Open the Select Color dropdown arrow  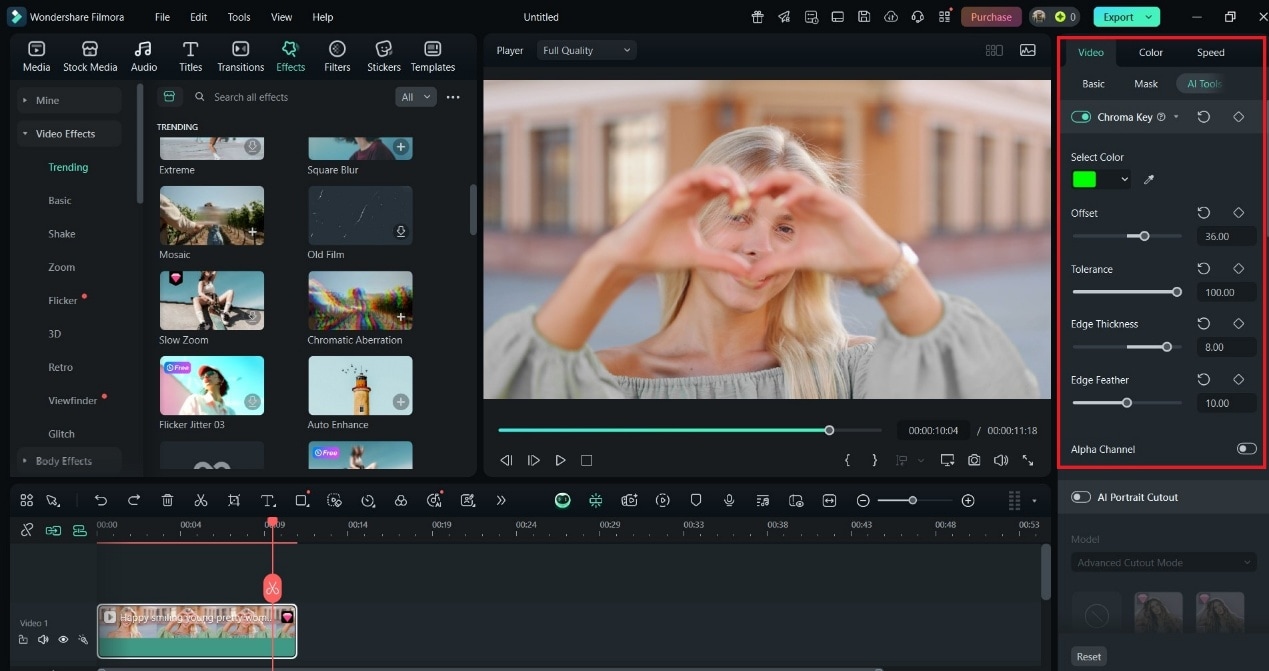coord(1124,180)
